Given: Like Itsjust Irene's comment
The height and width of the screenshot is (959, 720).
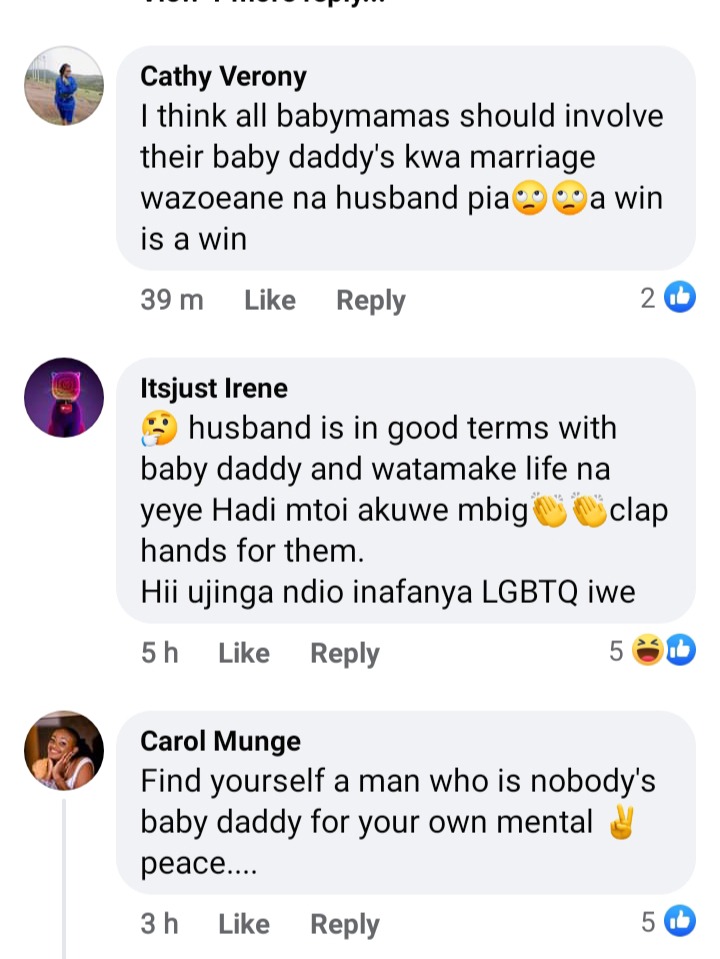Looking at the screenshot, I should point(244,653).
